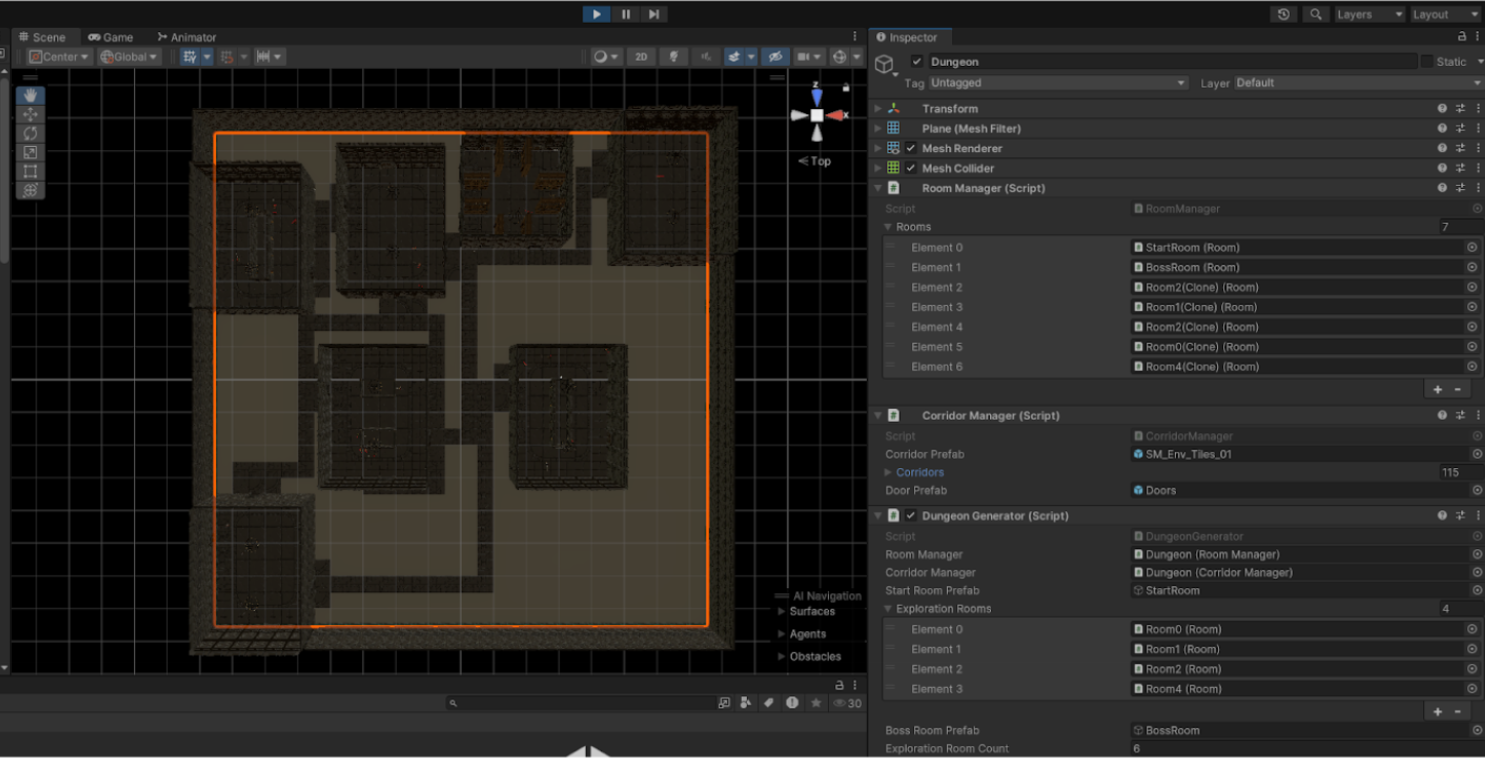Open the Undo History icon
The height and width of the screenshot is (758, 1485).
click(1284, 14)
